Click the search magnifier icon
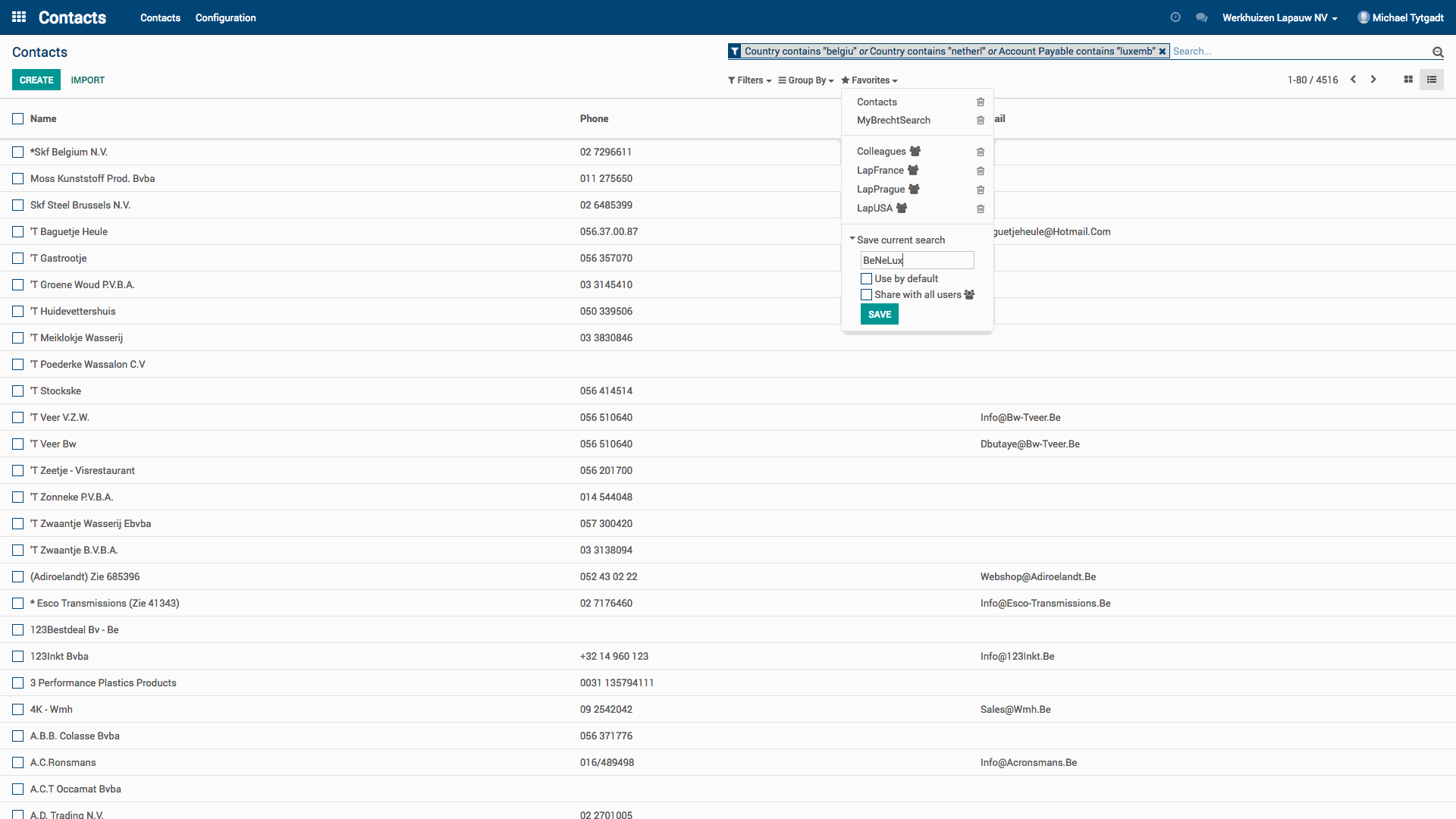This screenshot has height=819, width=1456. click(x=1437, y=52)
